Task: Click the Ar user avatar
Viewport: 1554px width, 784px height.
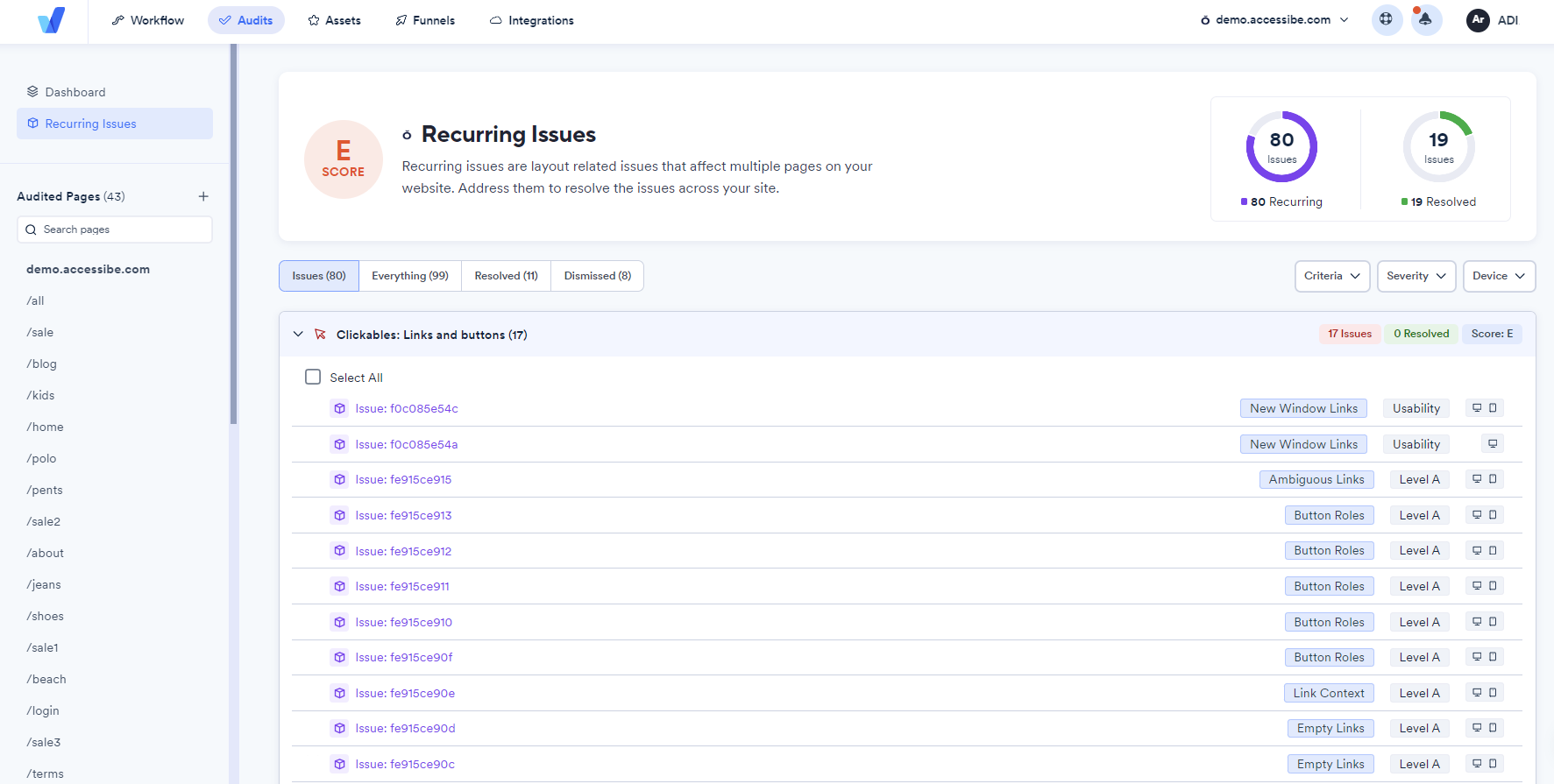Action: pos(1478,19)
